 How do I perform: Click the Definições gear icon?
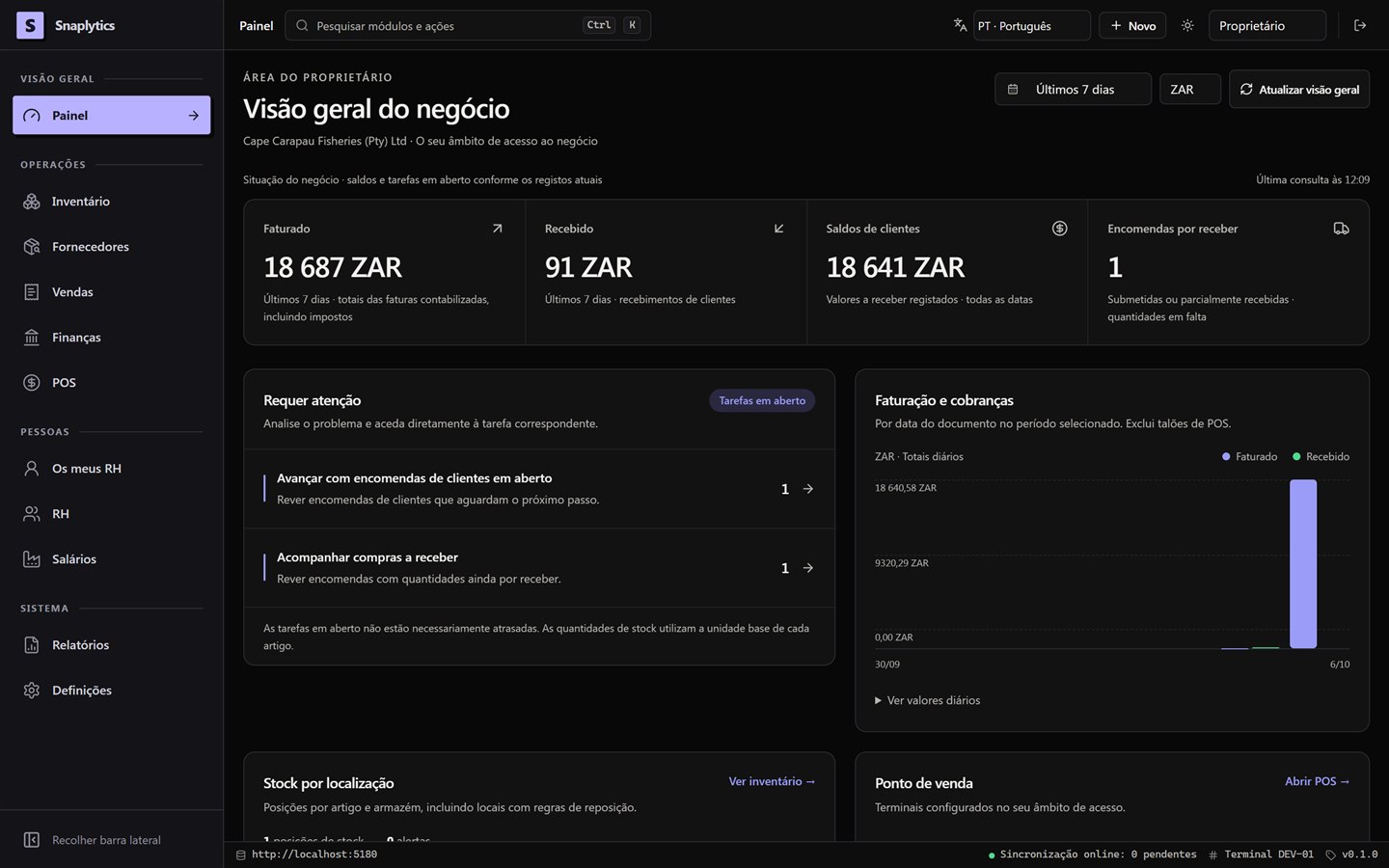32,691
